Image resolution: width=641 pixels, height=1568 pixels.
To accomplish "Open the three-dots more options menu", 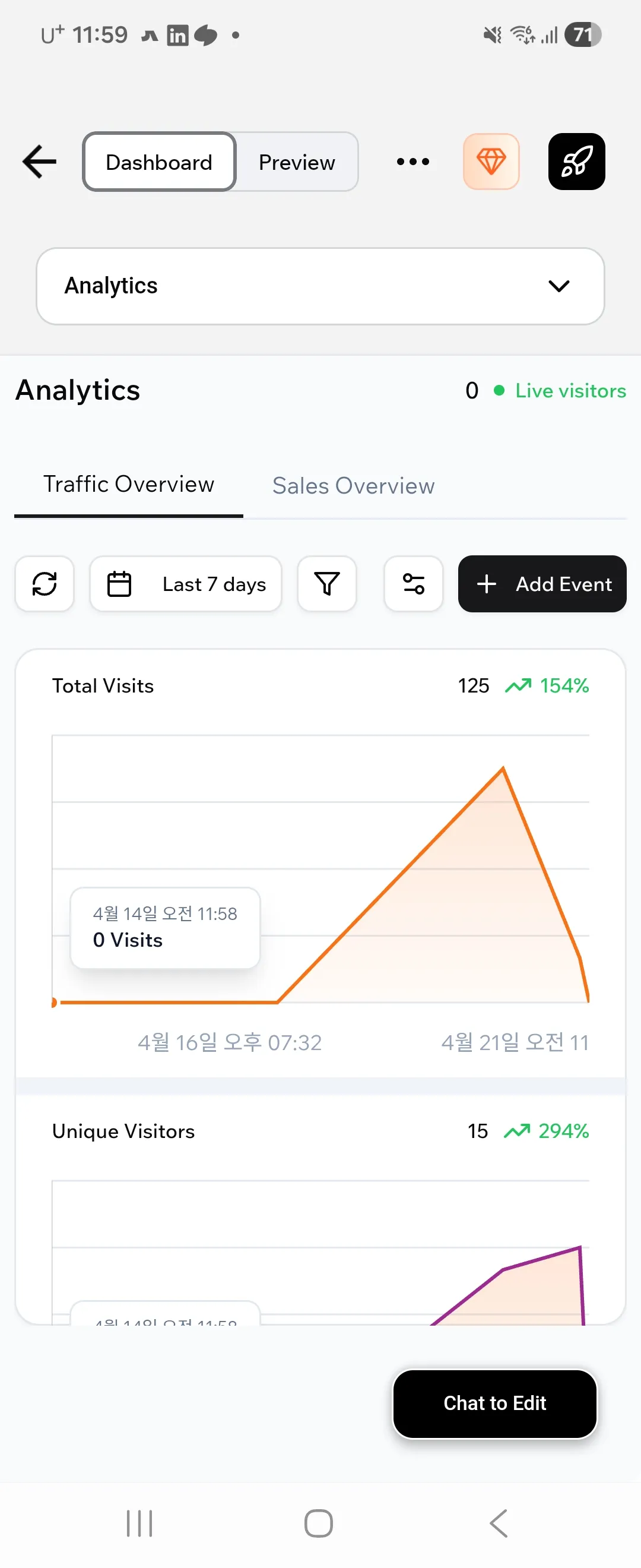I will coord(413,162).
